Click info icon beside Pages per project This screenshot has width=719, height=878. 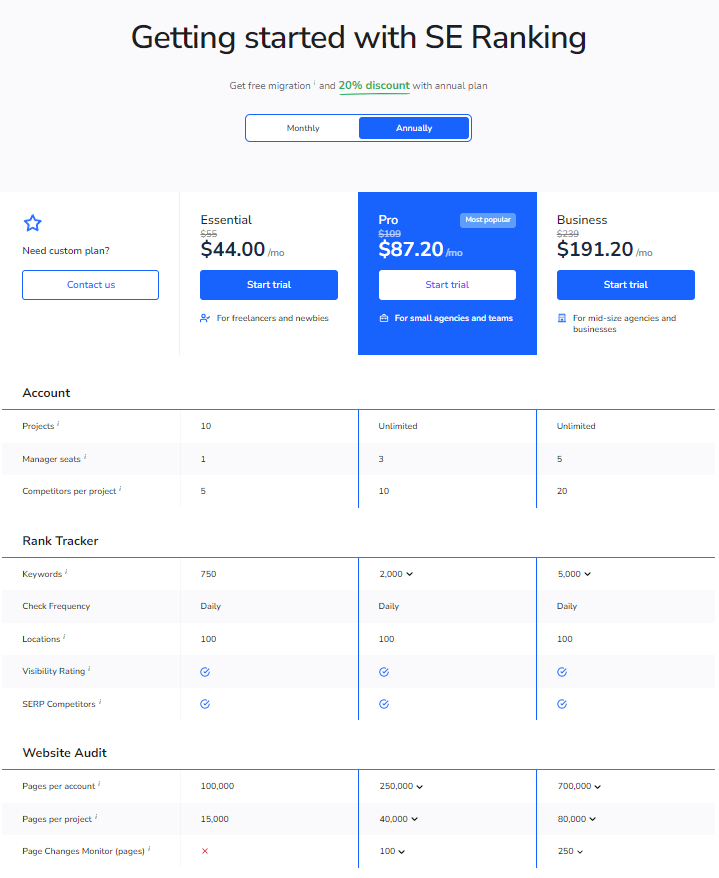(96, 816)
